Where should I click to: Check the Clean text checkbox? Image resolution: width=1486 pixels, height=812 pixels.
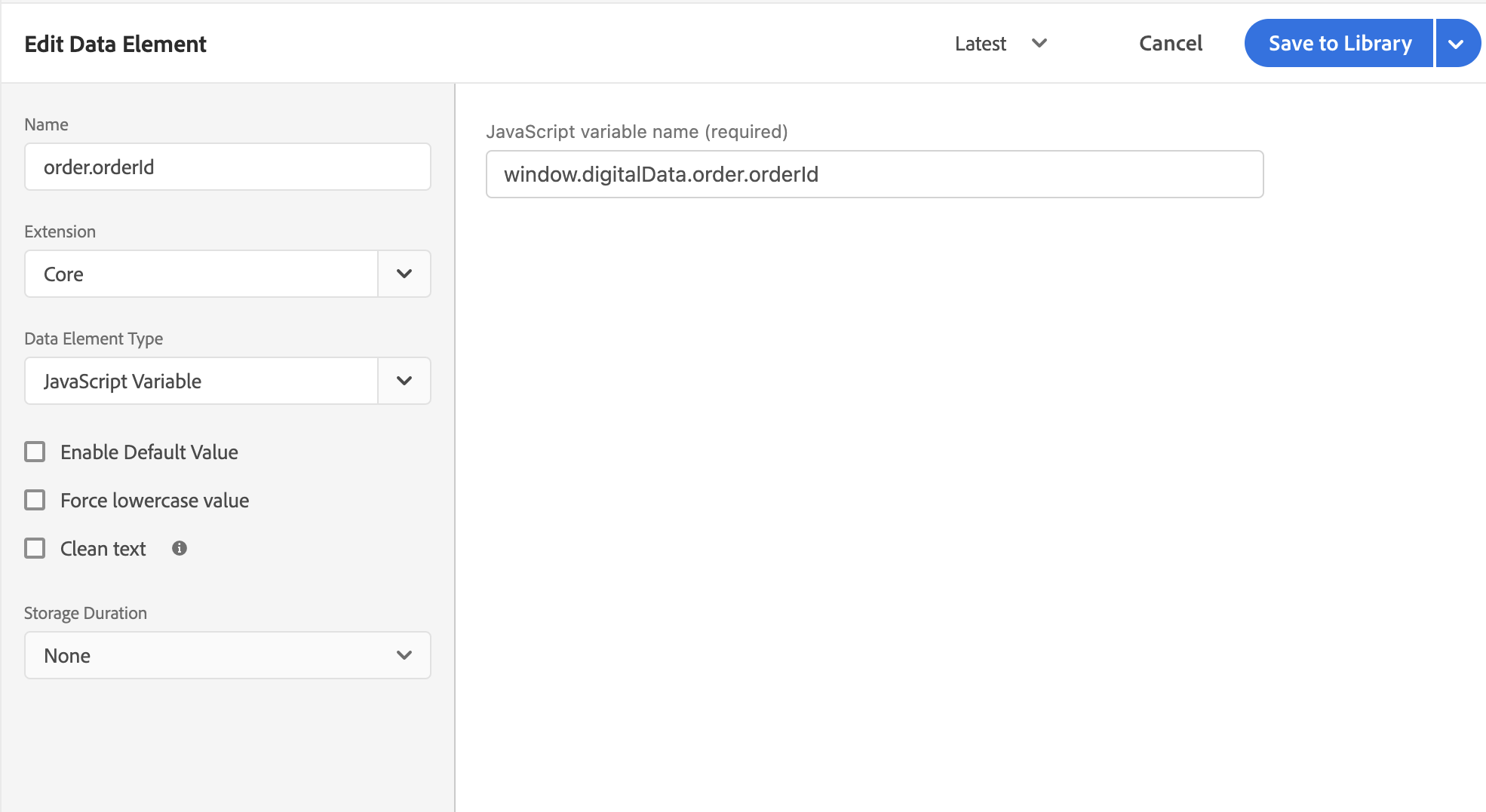tap(35, 548)
